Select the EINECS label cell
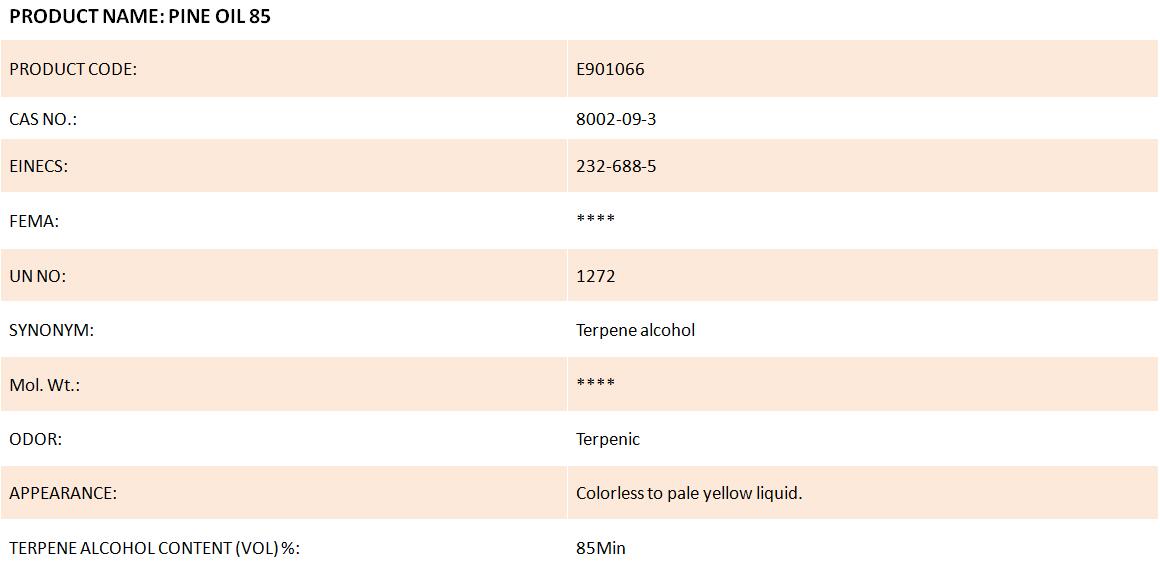Viewport: 1160px width, 563px height. click(x=283, y=166)
